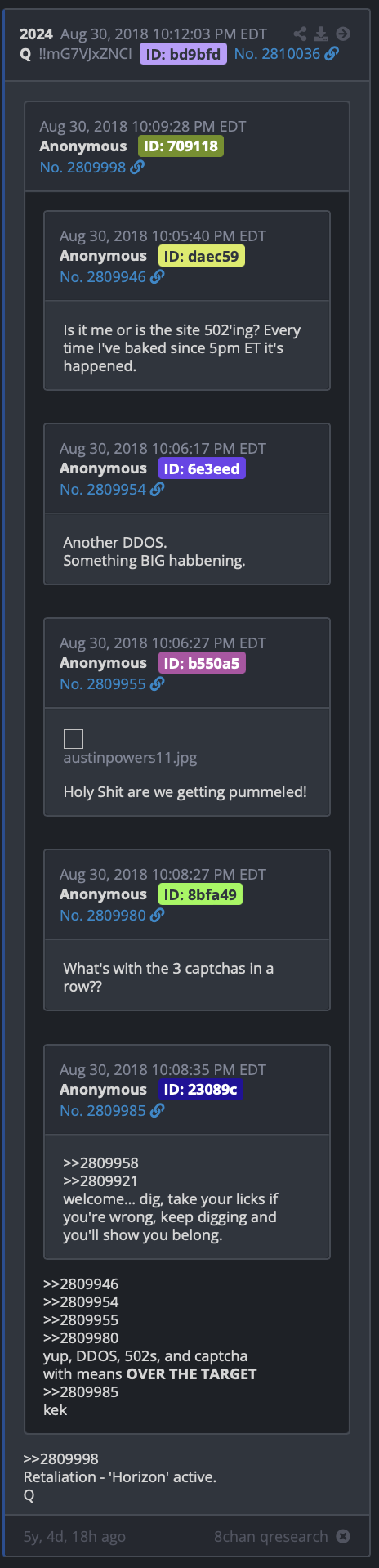Click the download icon in post header
379x1568 pixels.
(x=322, y=34)
